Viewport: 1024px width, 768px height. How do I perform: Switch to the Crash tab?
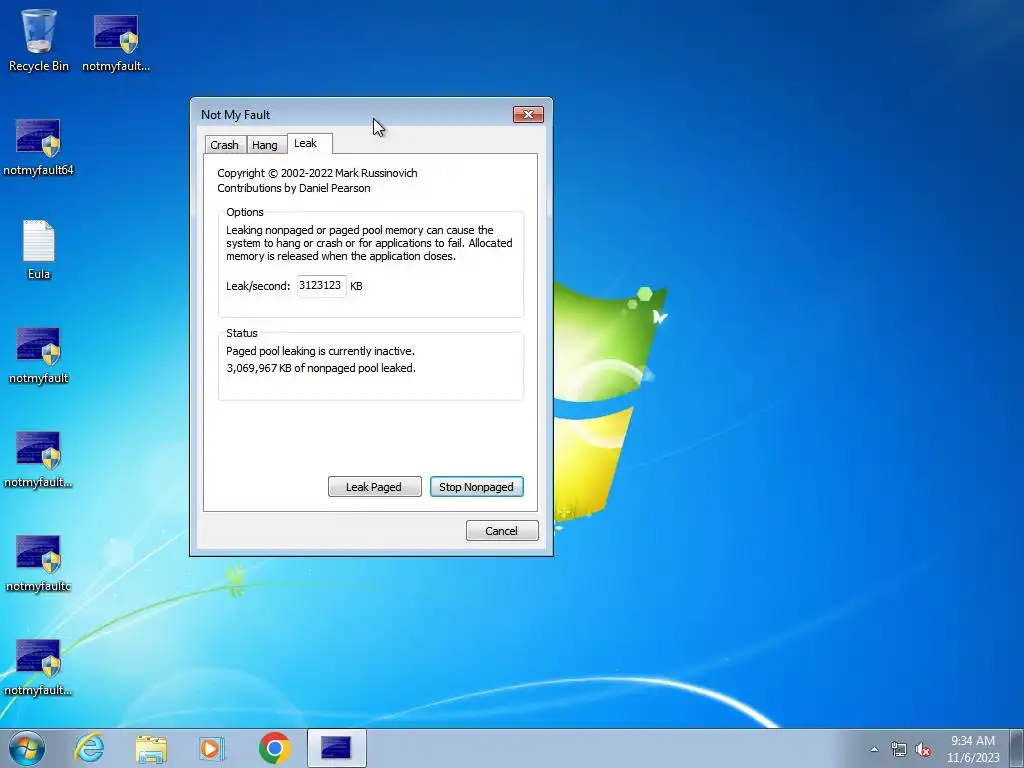224,145
